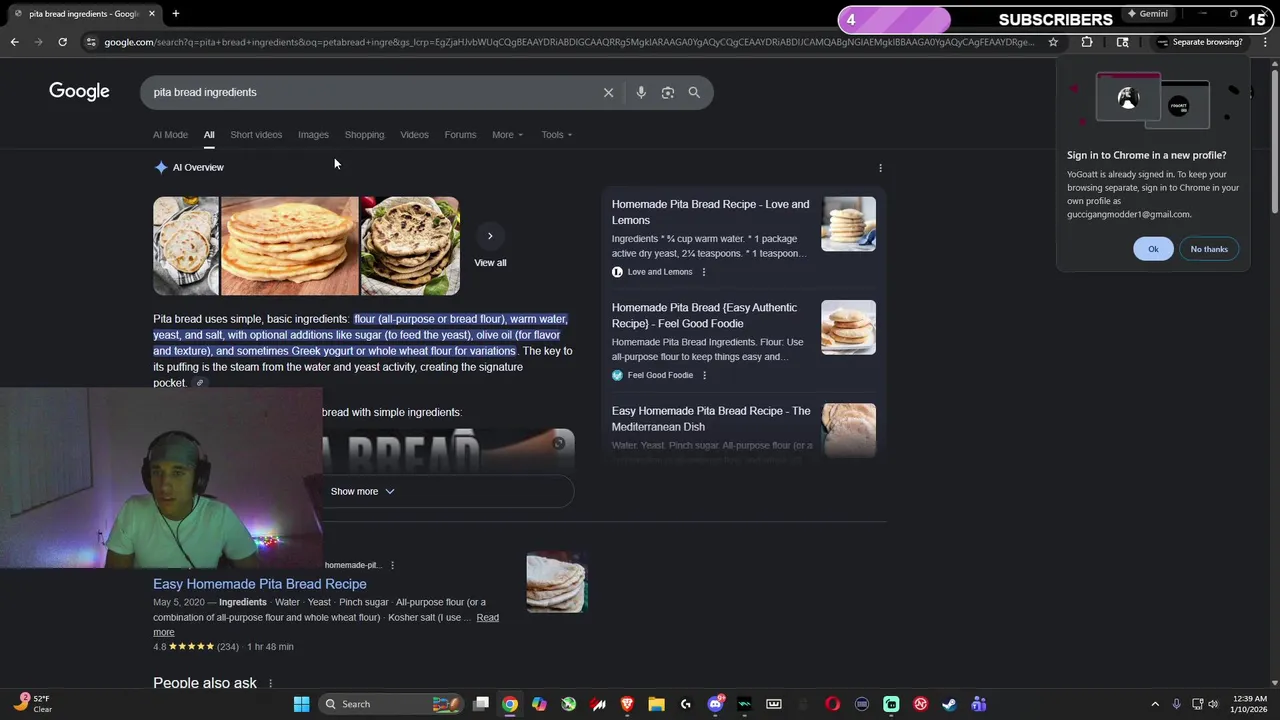Viewport: 1280px width, 720px height.
Task: Open Love and Lemons source options menu
Action: [704, 272]
